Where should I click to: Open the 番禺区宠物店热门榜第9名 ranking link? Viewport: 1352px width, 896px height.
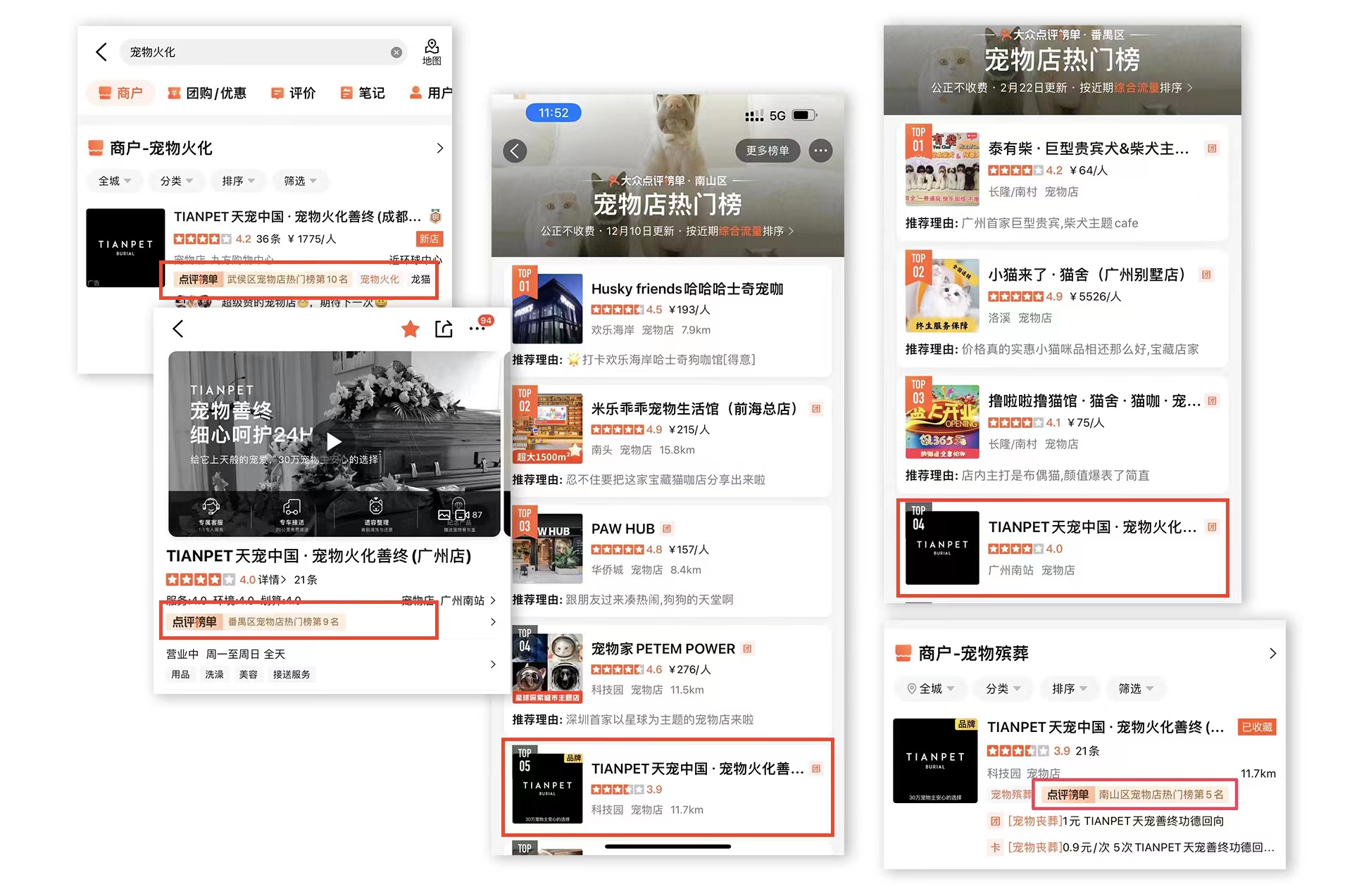tap(283, 621)
